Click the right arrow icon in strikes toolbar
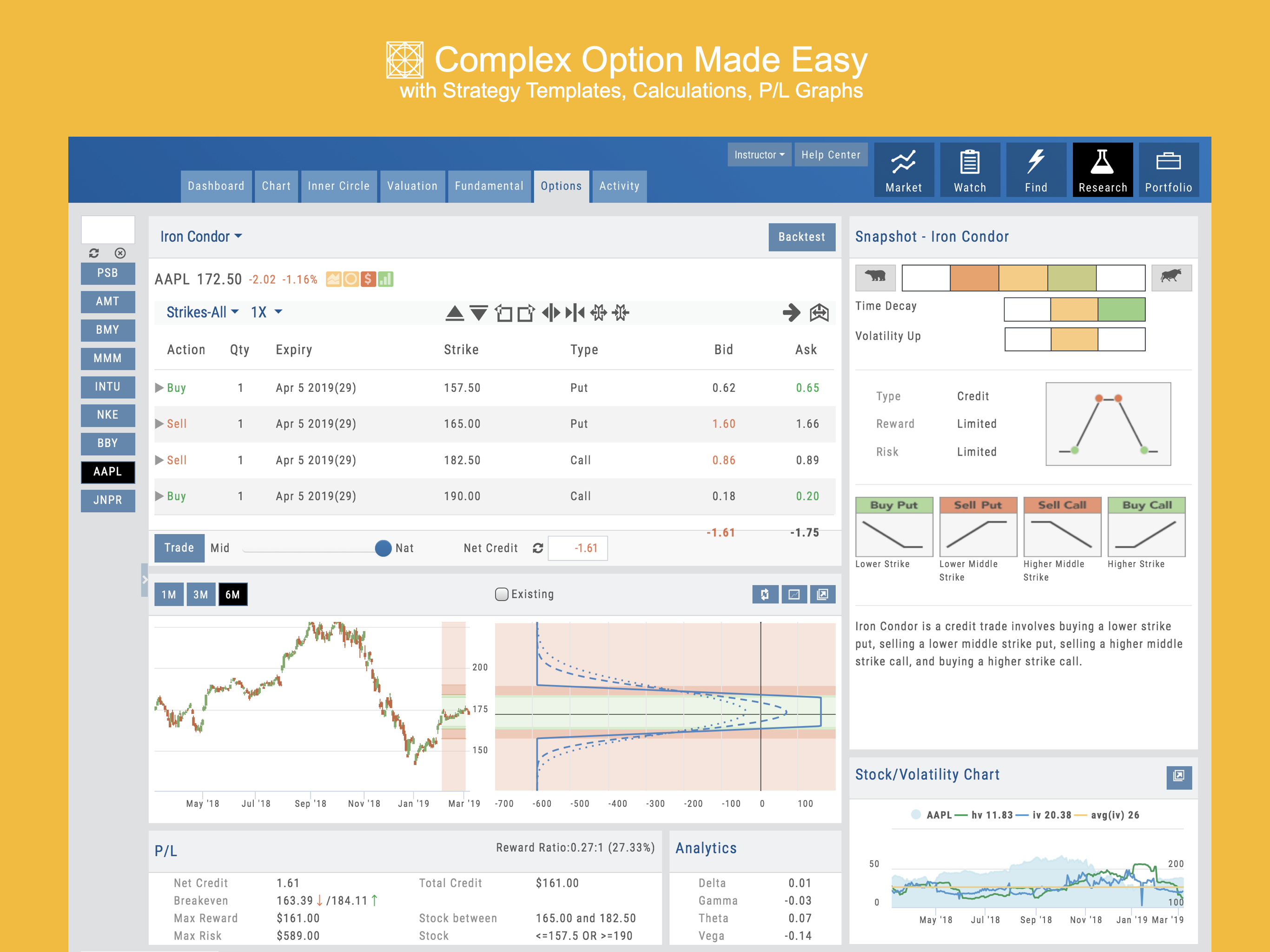 pos(791,313)
